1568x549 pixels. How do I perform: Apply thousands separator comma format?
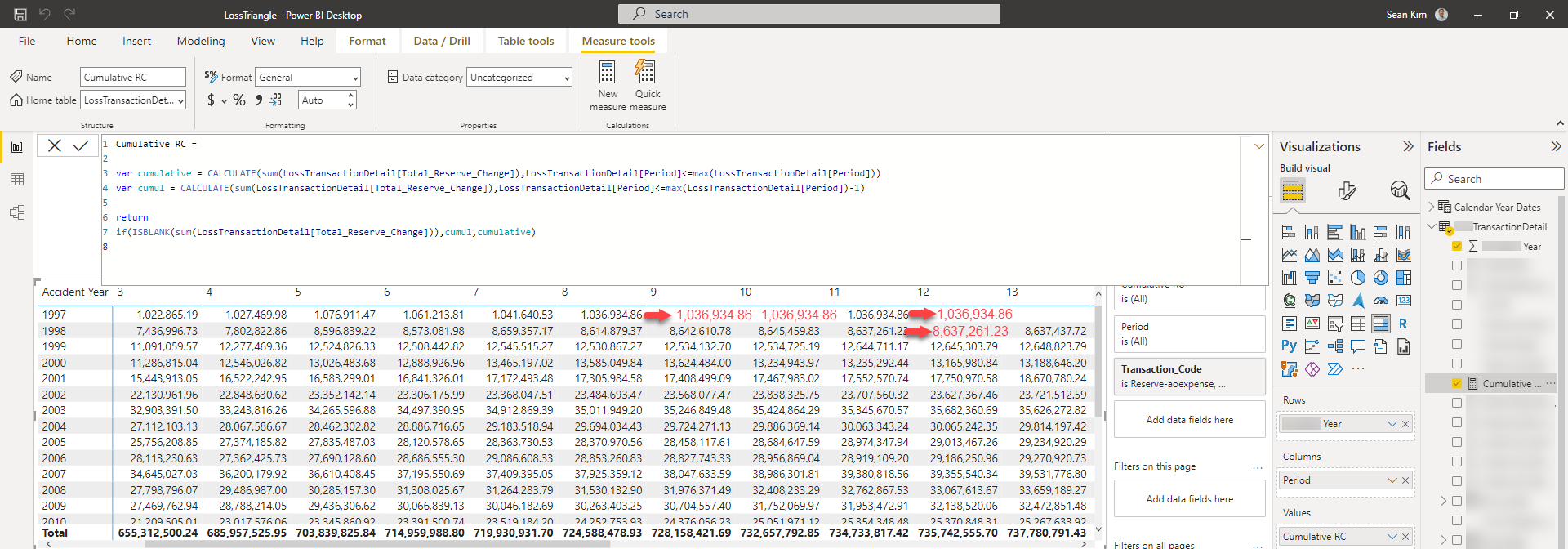pyautogui.click(x=259, y=100)
